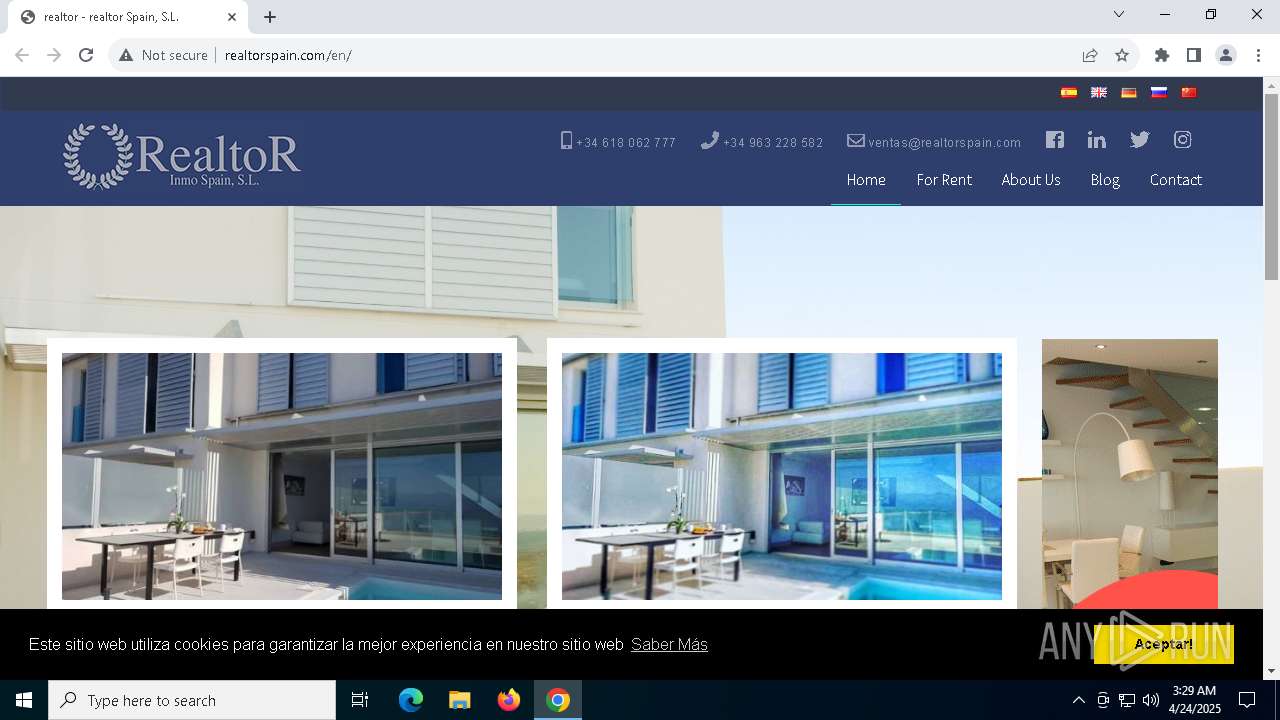Select the Chinese flag language
This screenshot has height=720, width=1280.
pos(1189,92)
